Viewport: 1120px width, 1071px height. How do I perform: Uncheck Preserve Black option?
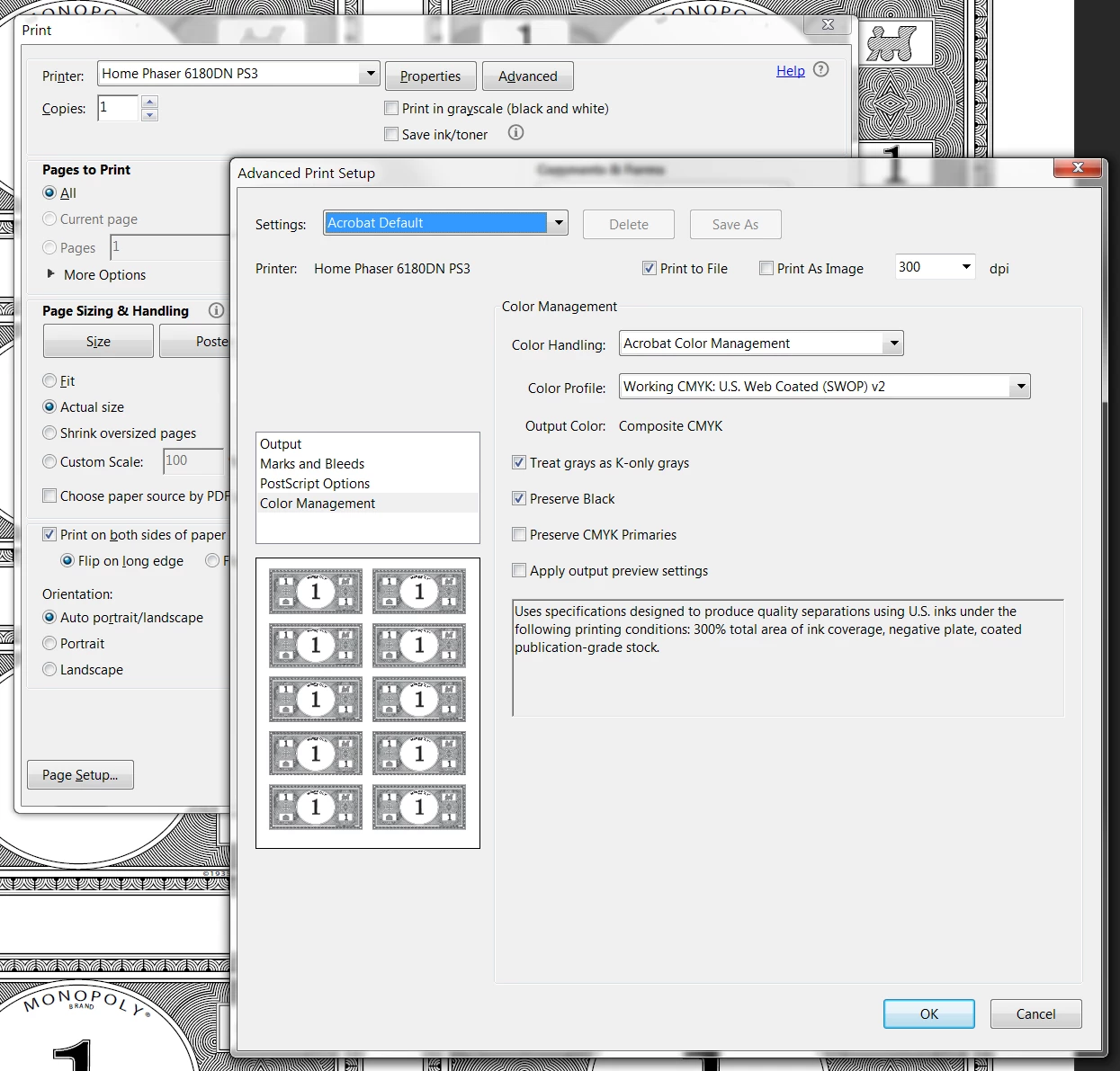coord(519,498)
